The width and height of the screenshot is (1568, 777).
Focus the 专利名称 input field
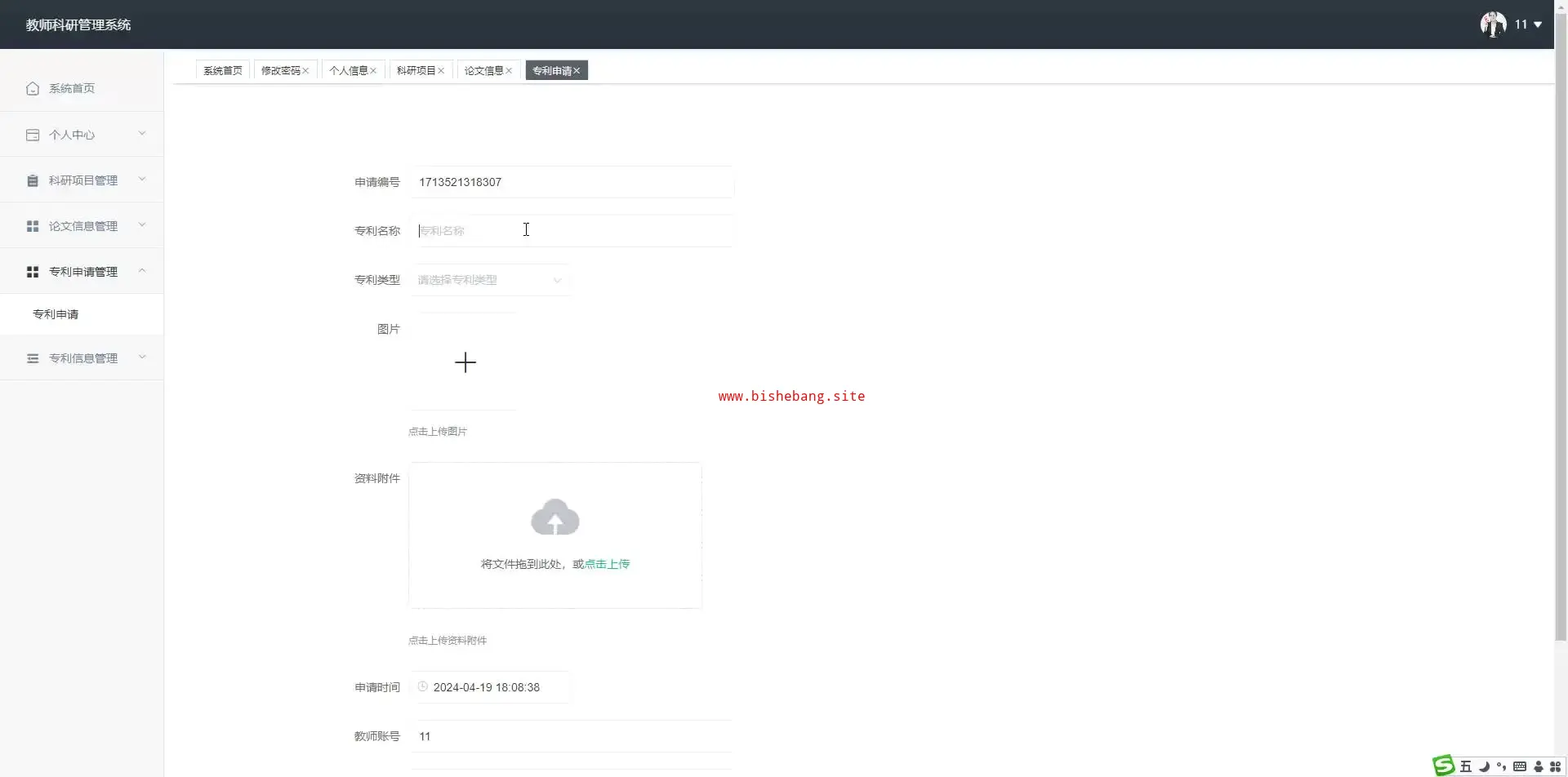tap(572, 231)
